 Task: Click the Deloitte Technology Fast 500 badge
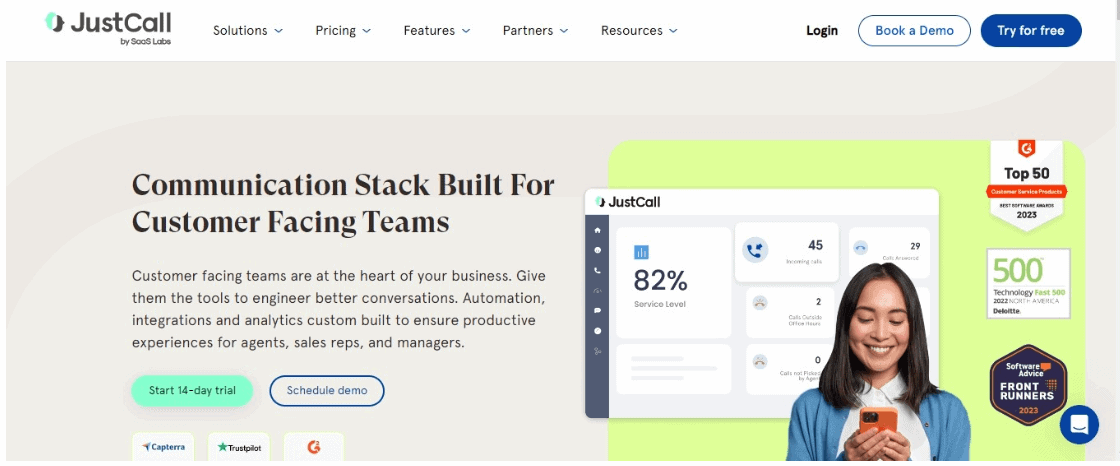[1029, 283]
